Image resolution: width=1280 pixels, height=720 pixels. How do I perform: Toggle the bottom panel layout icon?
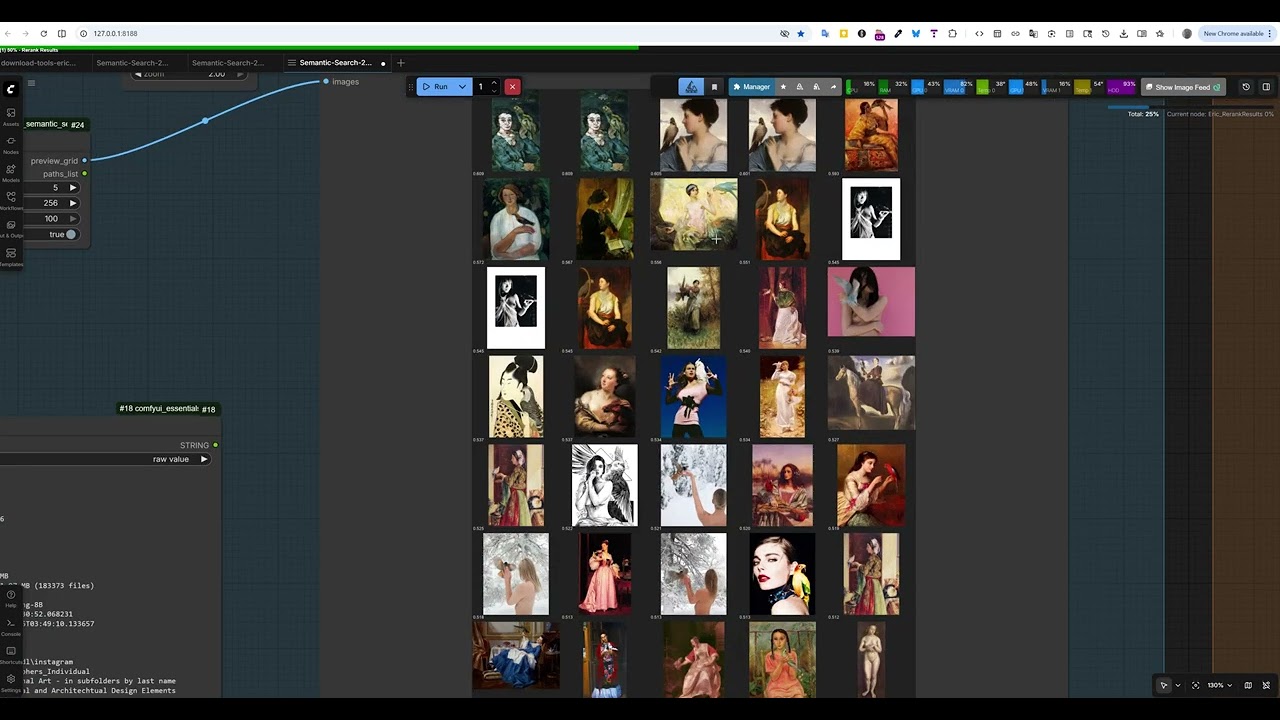pos(1266,87)
